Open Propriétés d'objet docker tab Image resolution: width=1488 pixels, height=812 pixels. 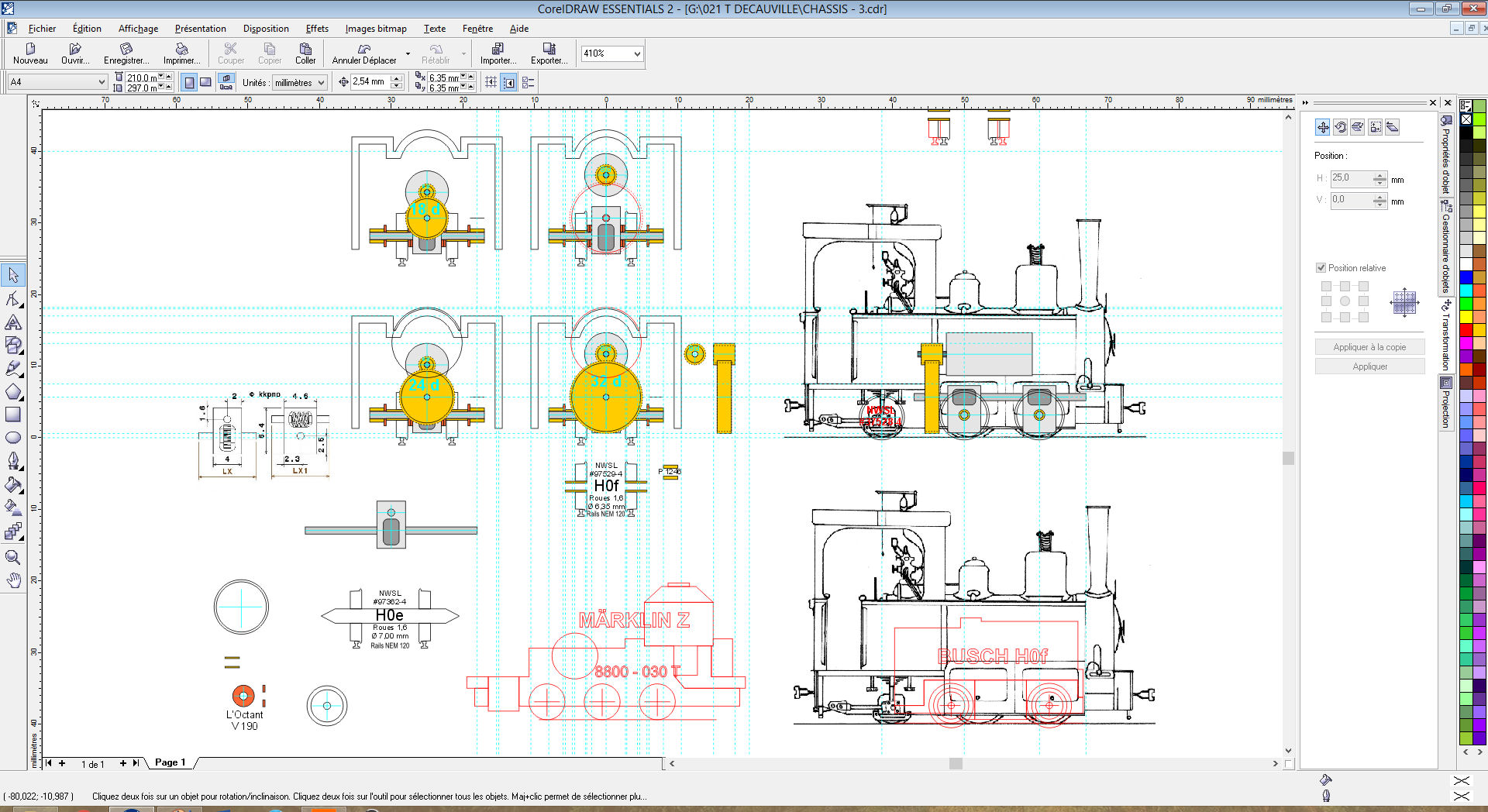coord(1446,155)
